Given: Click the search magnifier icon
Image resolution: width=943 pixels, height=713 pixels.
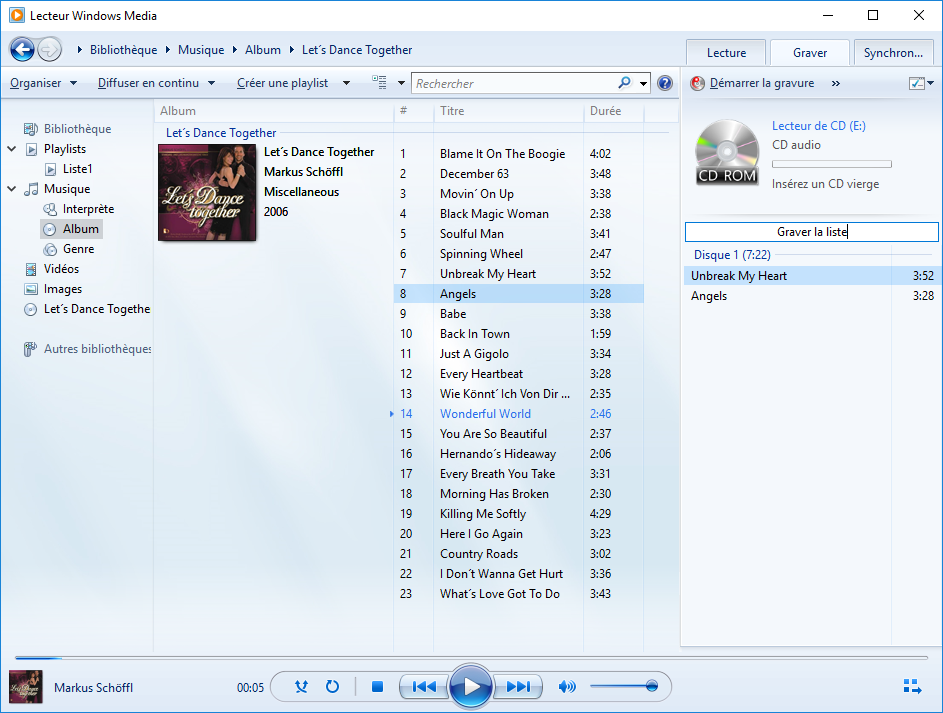Looking at the screenshot, I should pos(625,82).
